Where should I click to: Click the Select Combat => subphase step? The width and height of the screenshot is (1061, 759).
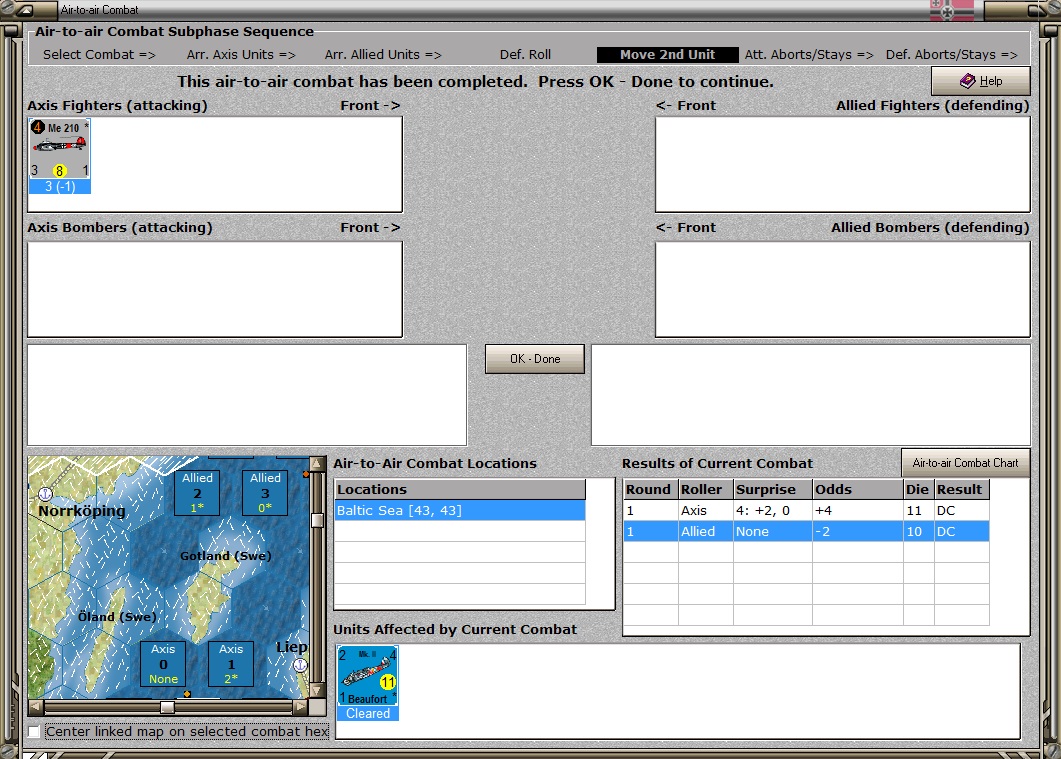99,55
